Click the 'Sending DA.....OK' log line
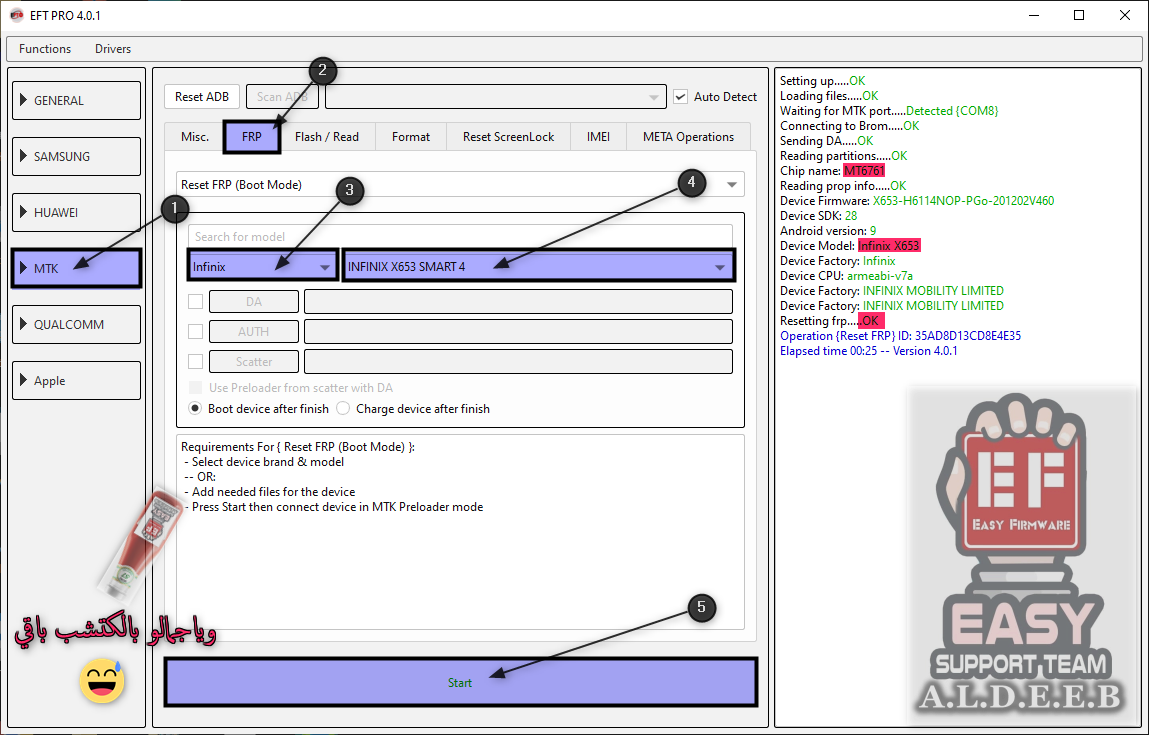Viewport: 1149px width, 735px height. click(827, 141)
